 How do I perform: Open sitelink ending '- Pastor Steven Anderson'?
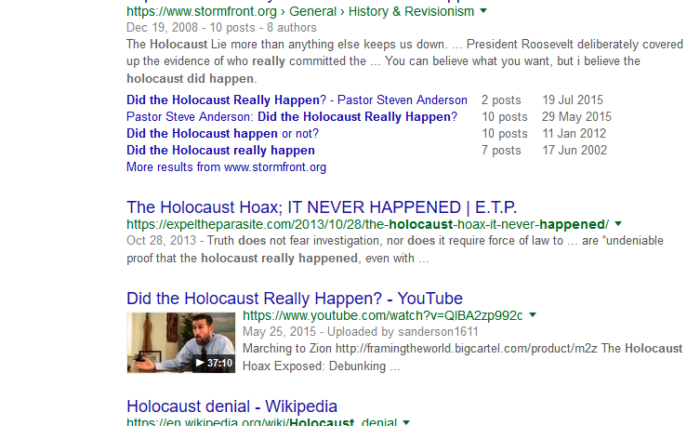[297, 100]
